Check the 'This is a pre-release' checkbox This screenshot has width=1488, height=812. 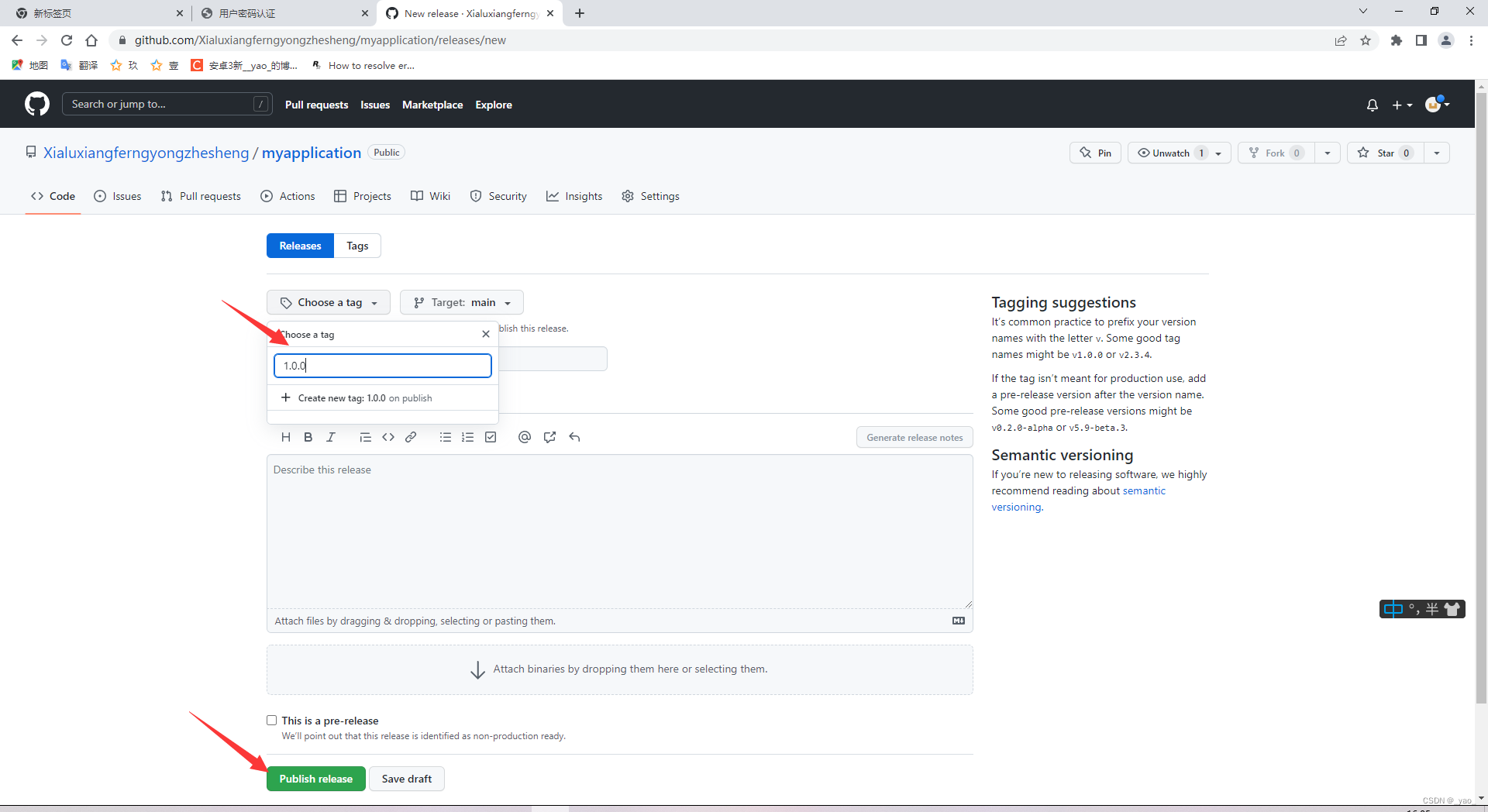pyautogui.click(x=272, y=721)
